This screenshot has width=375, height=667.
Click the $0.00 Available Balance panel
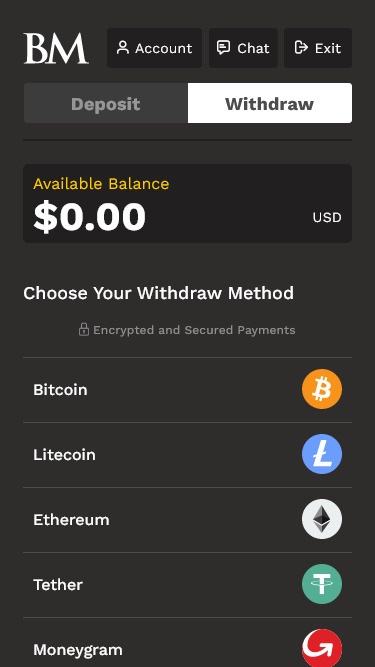click(188, 204)
